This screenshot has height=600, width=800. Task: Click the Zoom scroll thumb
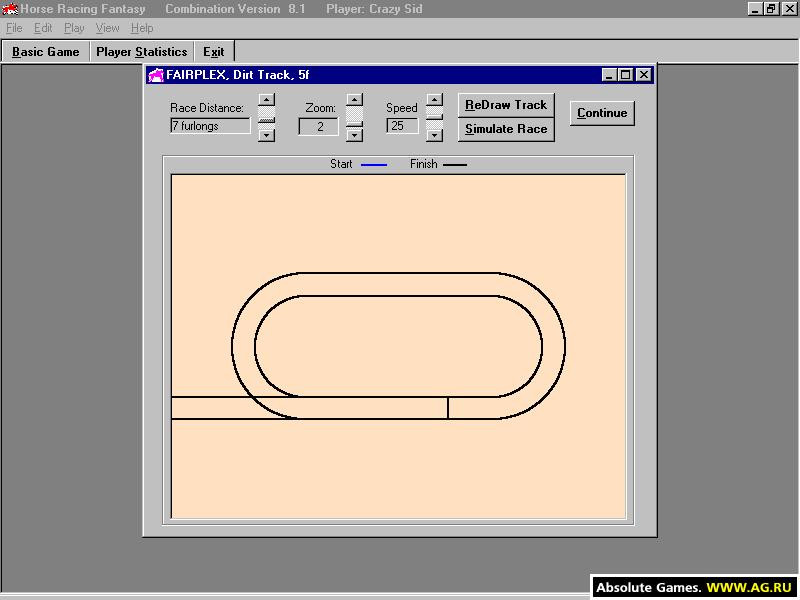355,124
